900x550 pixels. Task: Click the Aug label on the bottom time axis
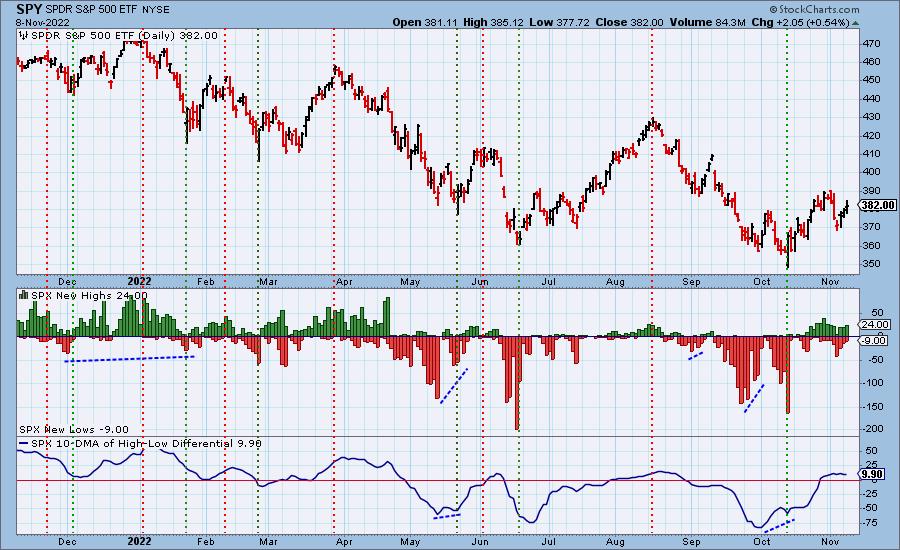pyautogui.click(x=615, y=542)
